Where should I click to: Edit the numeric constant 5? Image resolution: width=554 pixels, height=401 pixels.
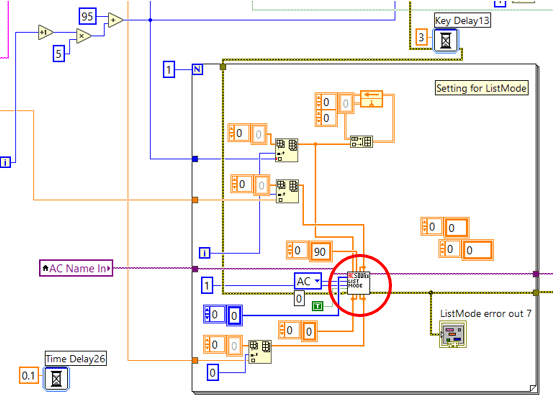click(59, 54)
